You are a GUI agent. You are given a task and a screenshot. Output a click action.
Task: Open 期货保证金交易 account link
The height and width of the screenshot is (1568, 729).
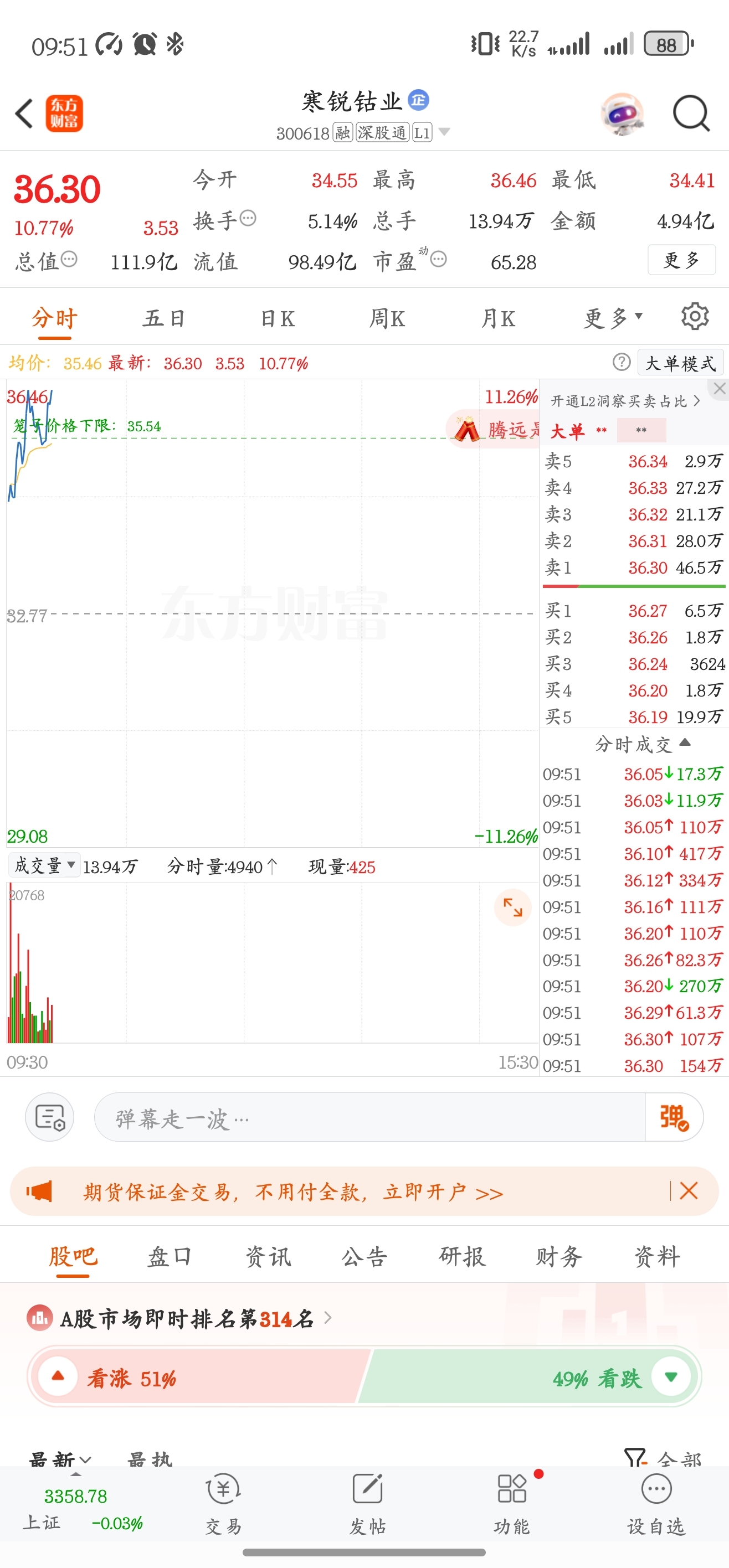[x=294, y=1192]
